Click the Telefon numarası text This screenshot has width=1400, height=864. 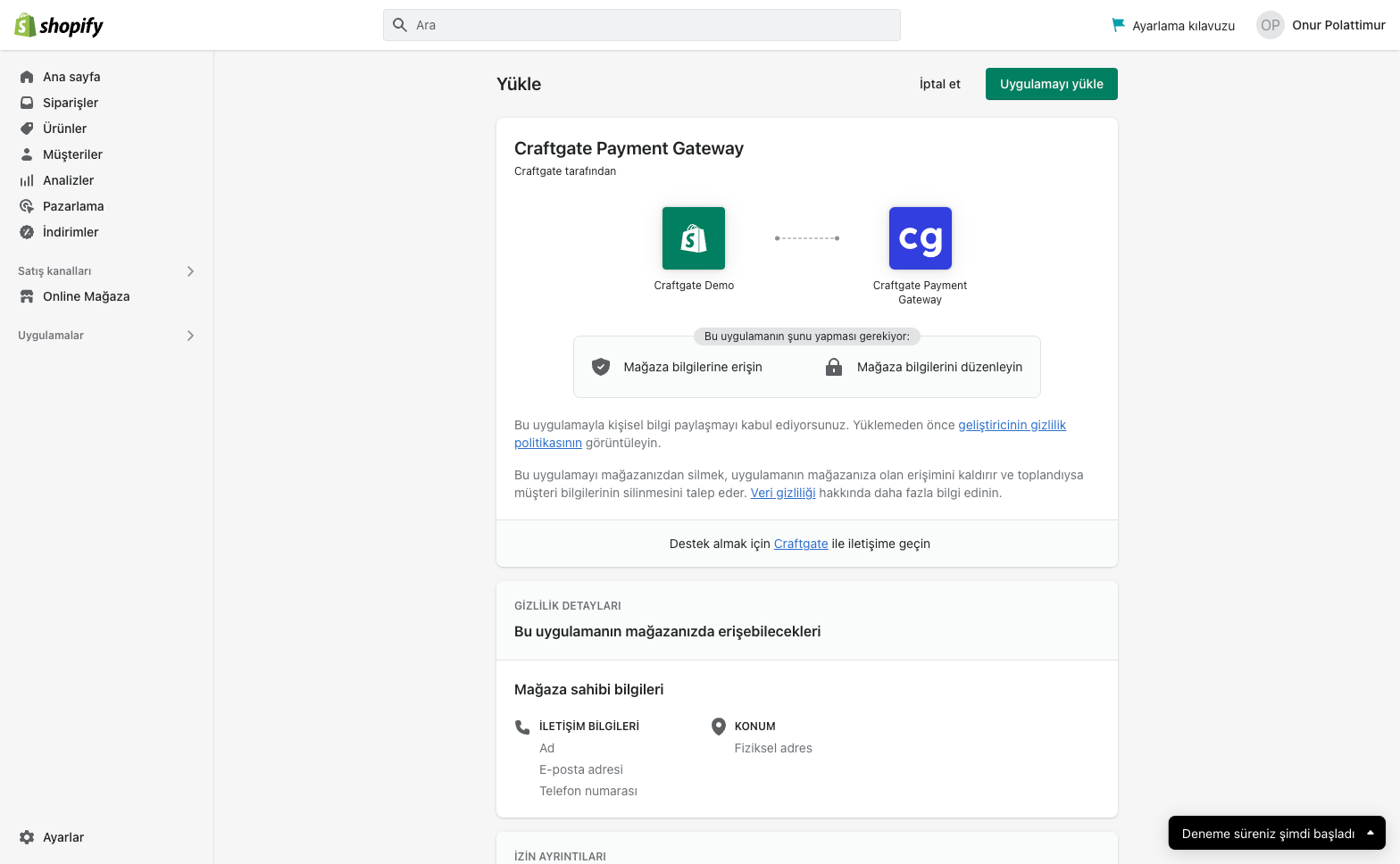click(x=588, y=791)
